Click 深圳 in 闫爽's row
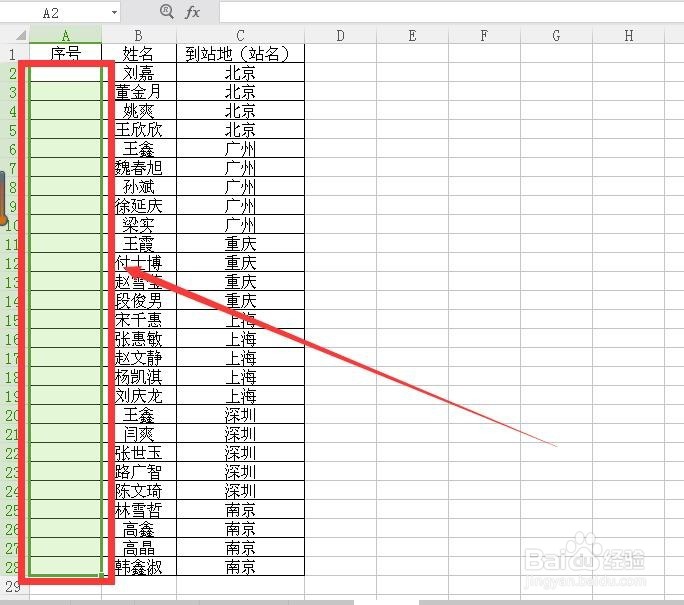 pyautogui.click(x=240, y=434)
